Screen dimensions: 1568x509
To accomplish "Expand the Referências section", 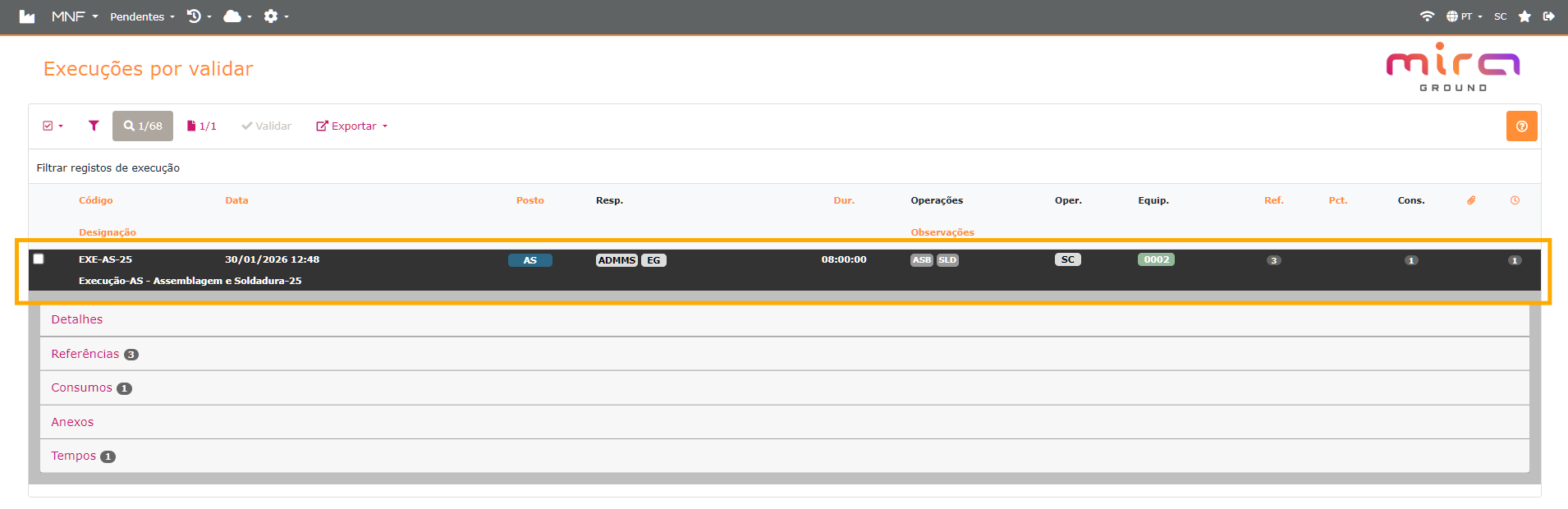I will pos(85,354).
